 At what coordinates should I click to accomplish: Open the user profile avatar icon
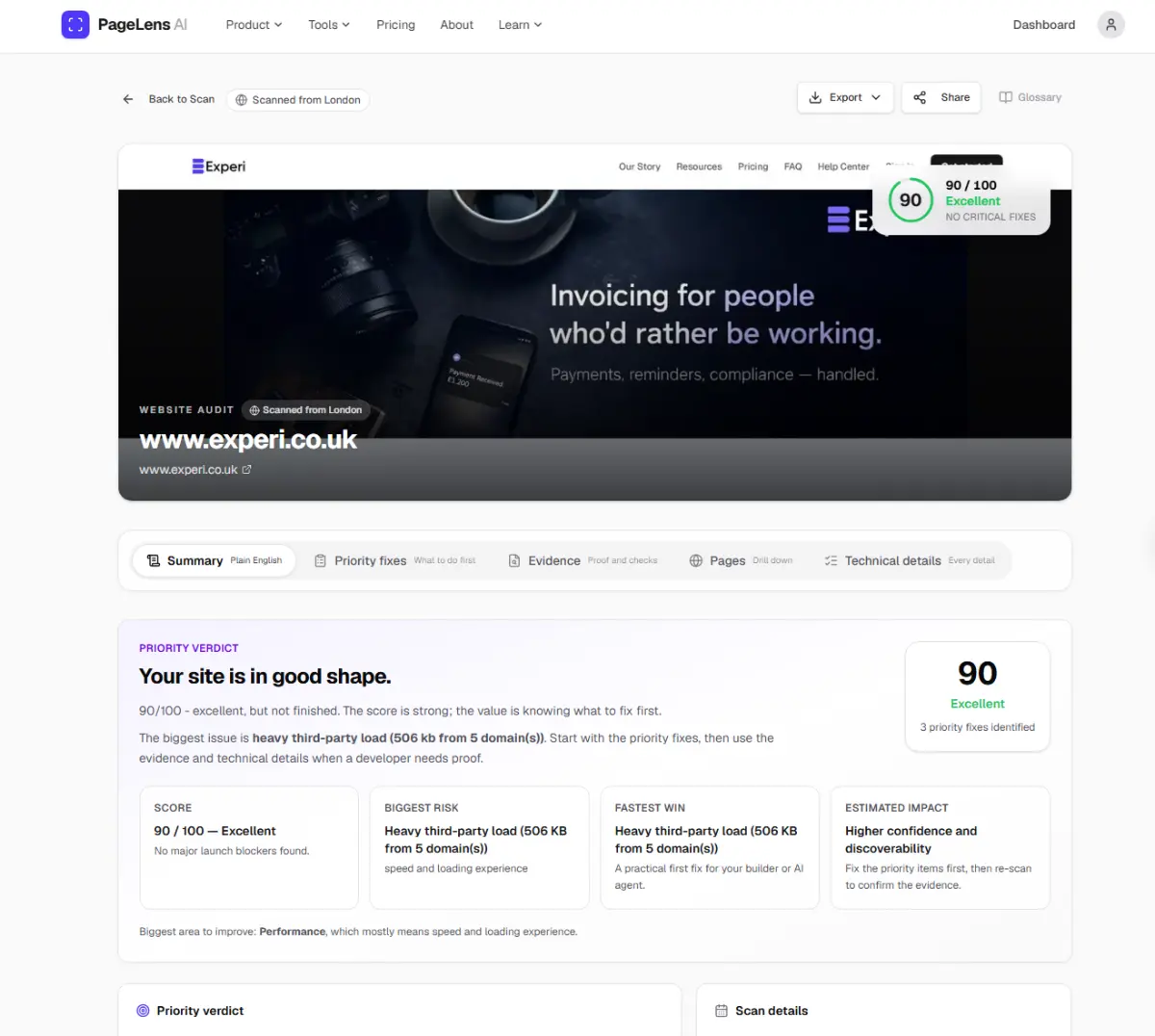pos(1111,25)
